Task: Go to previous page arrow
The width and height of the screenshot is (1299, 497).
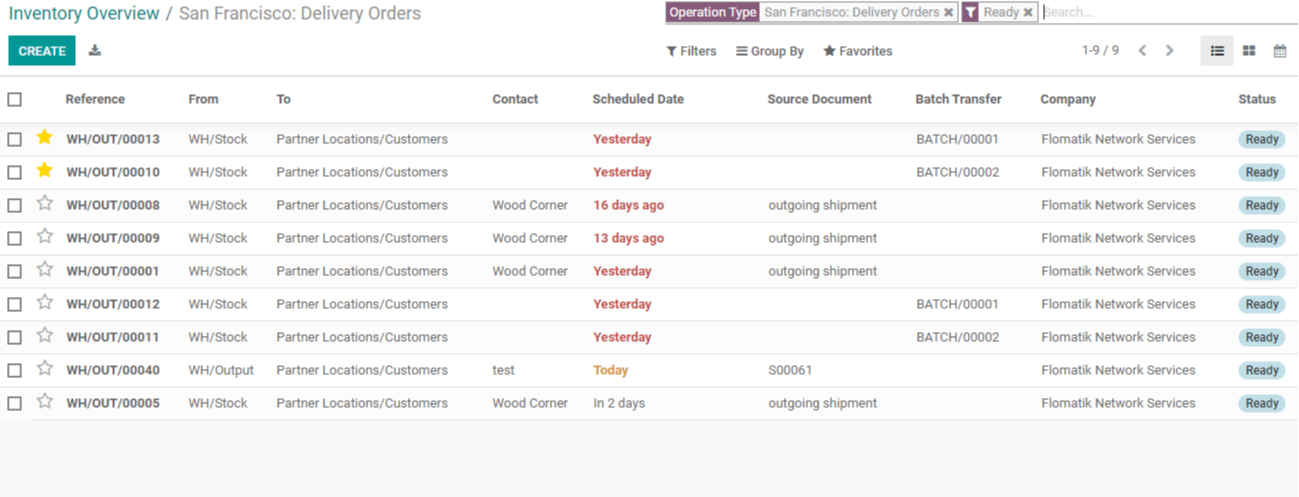Action: pyautogui.click(x=1142, y=50)
